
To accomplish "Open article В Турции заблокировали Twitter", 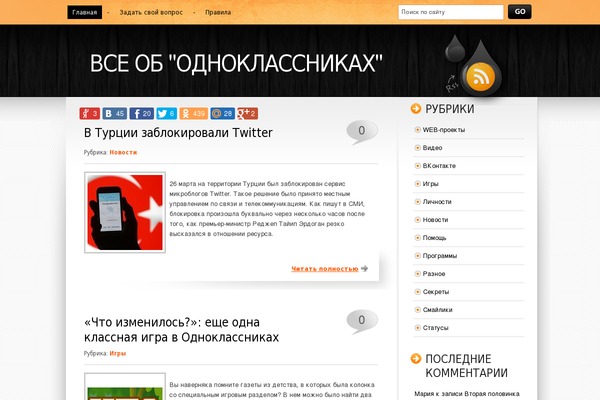I will (x=178, y=132).
